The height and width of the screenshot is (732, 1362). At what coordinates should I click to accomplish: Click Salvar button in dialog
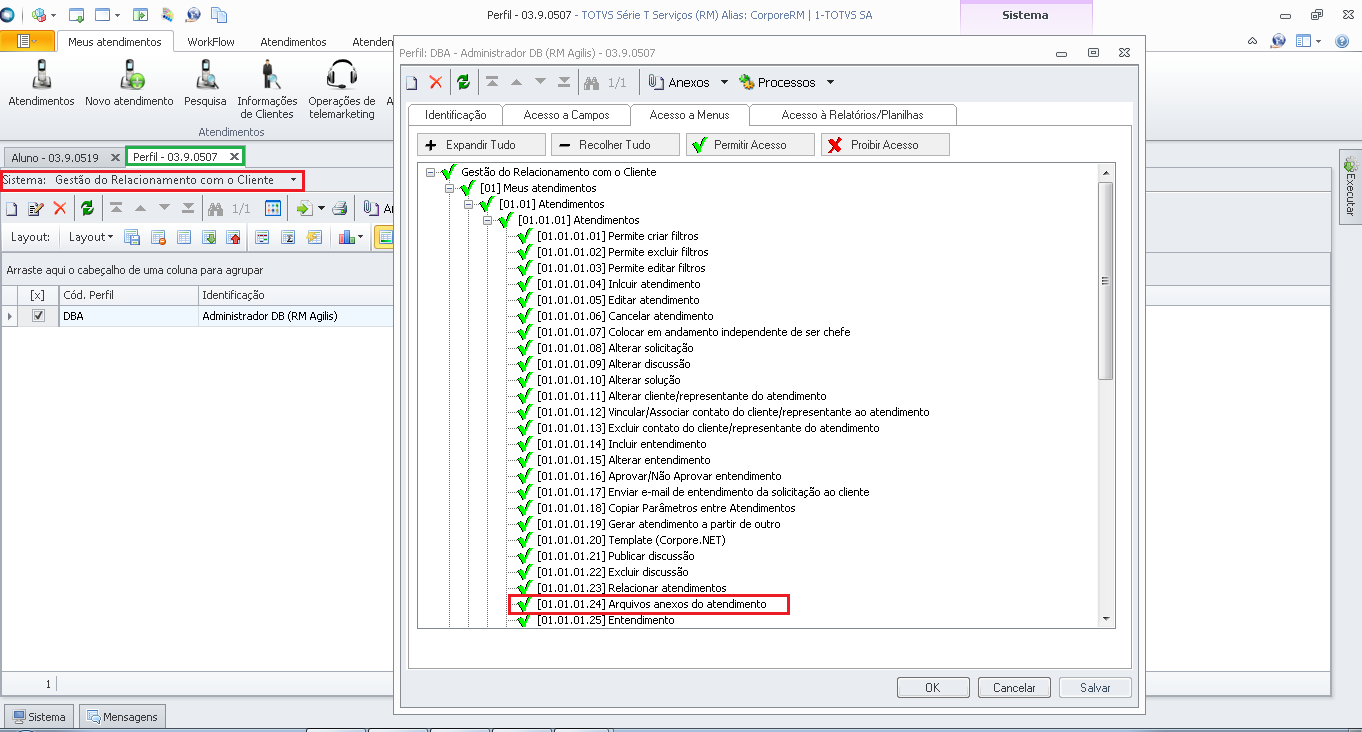pyautogui.click(x=1095, y=687)
